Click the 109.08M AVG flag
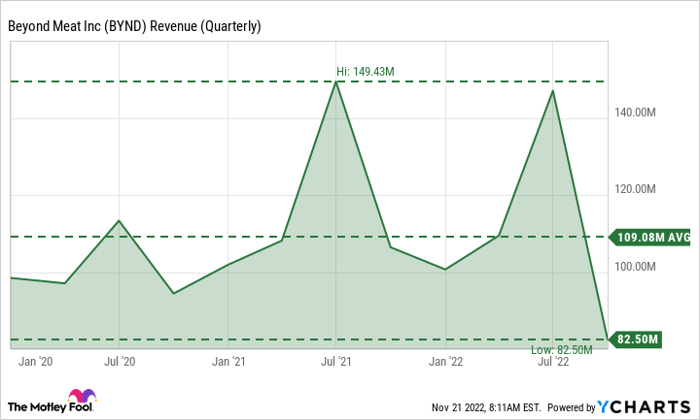Screen dimensions: 700x420 [650, 237]
